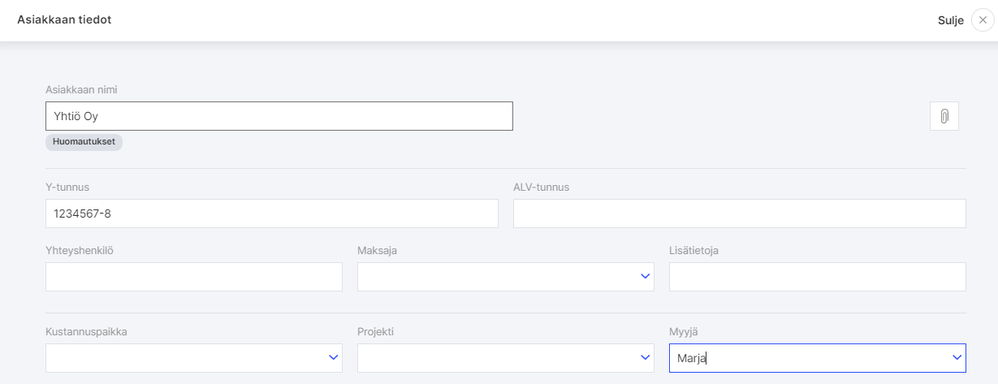The height and width of the screenshot is (384, 998).
Task: Click the Yhteyshenkilö text box
Action: point(194,277)
